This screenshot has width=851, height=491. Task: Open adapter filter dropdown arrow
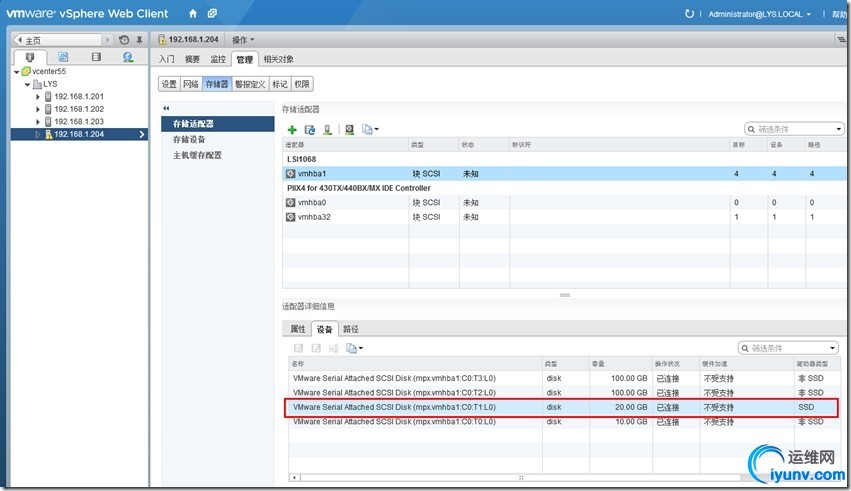[x=839, y=129]
